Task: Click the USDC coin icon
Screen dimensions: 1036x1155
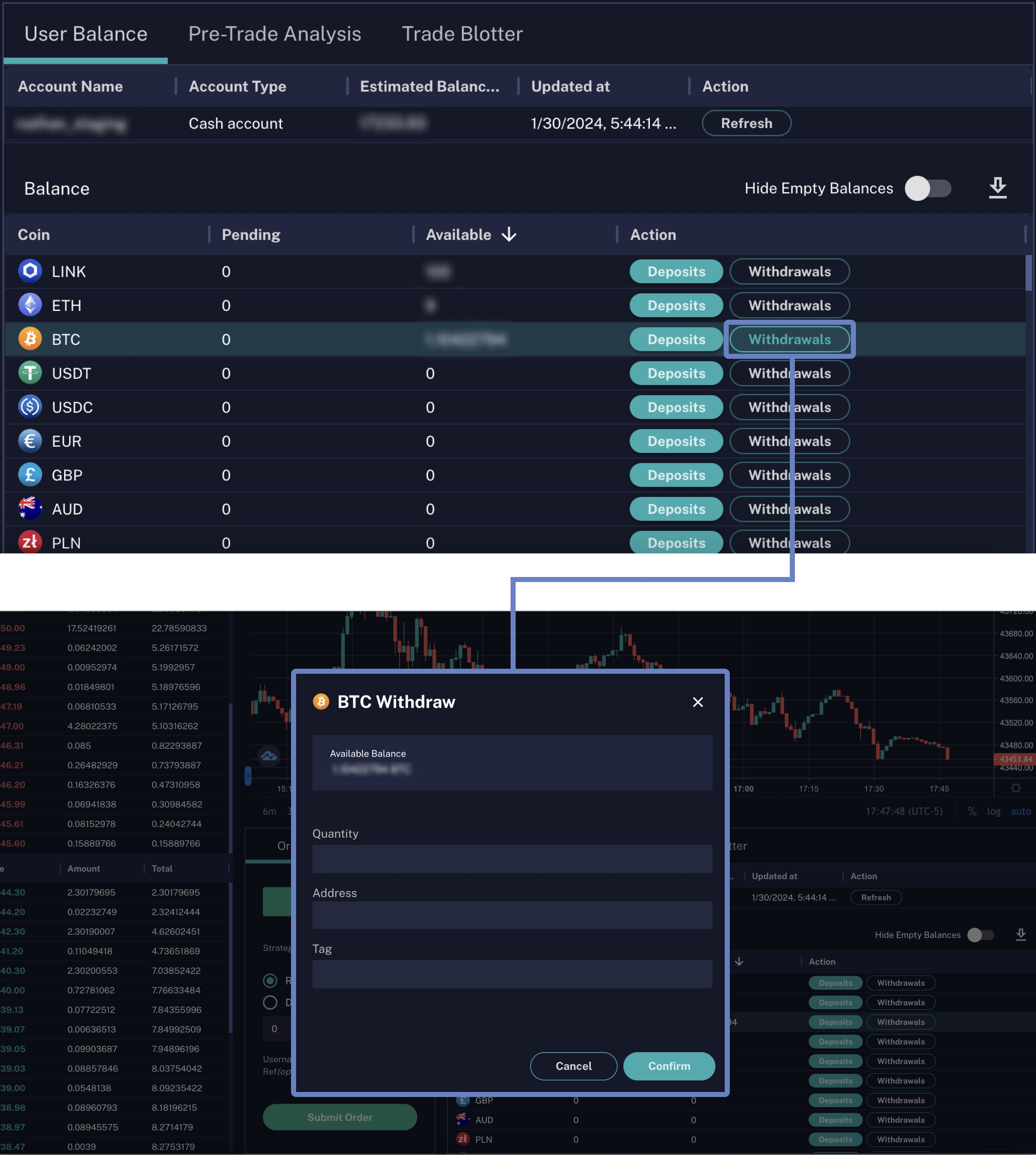Action: click(30, 407)
